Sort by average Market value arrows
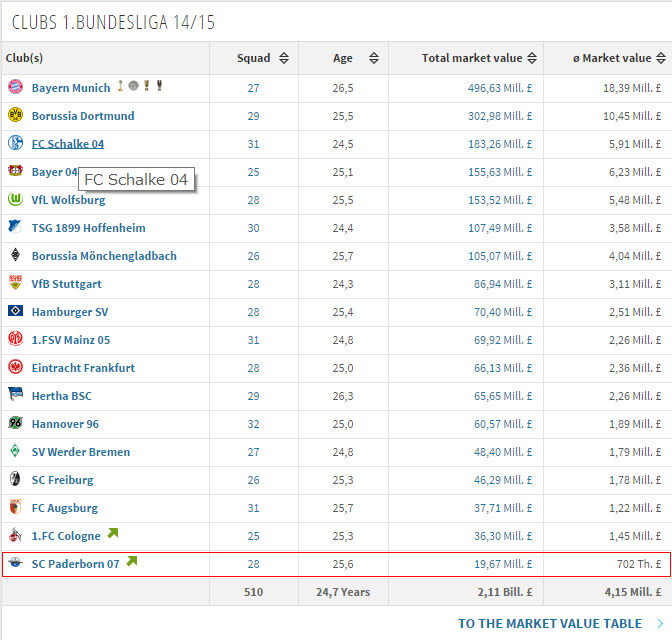672x640 pixels. (x=663, y=59)
